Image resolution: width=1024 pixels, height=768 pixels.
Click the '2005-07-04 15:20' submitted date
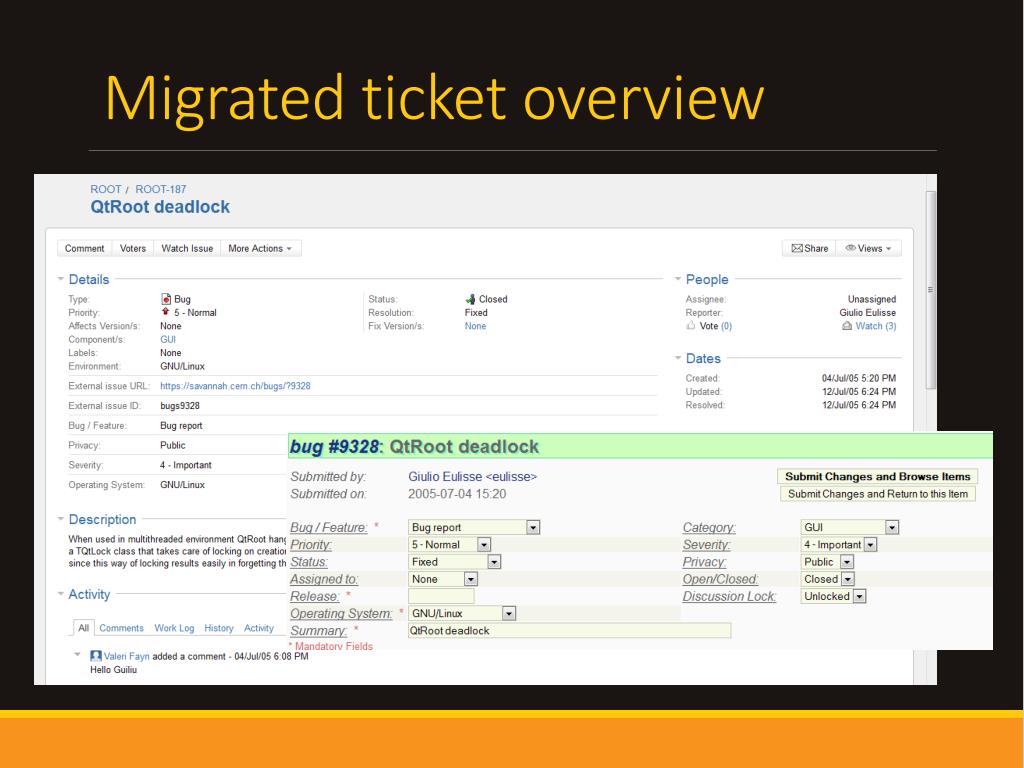point(457,494)
